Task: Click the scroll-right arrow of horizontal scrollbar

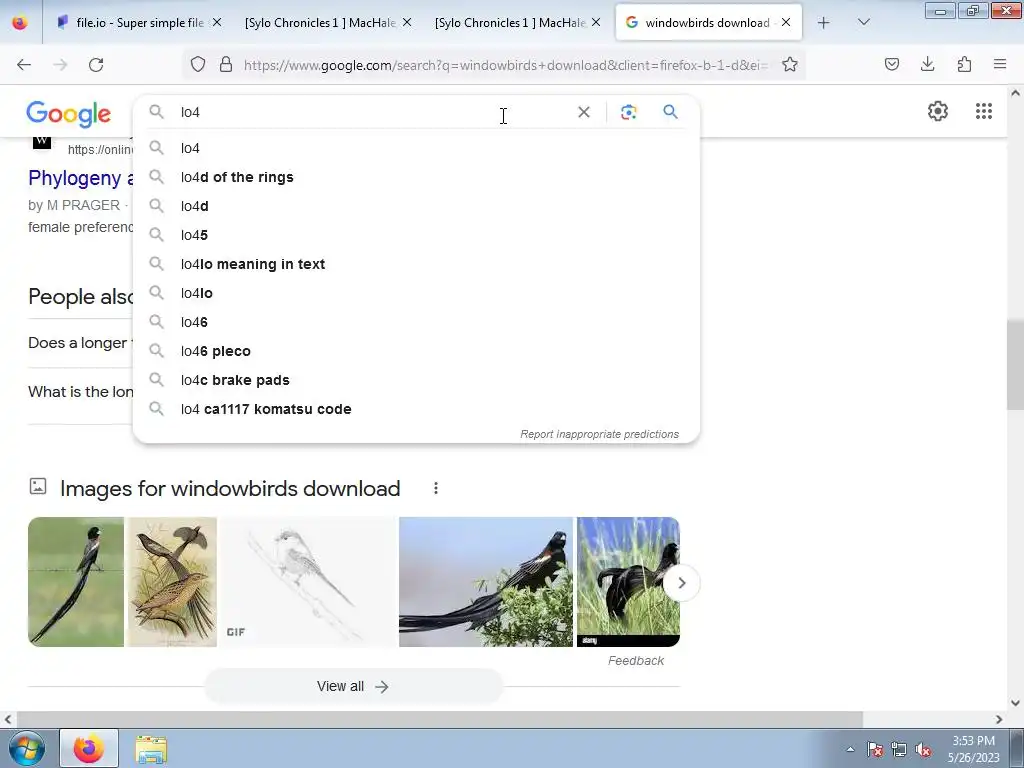Action: (999, 719)
